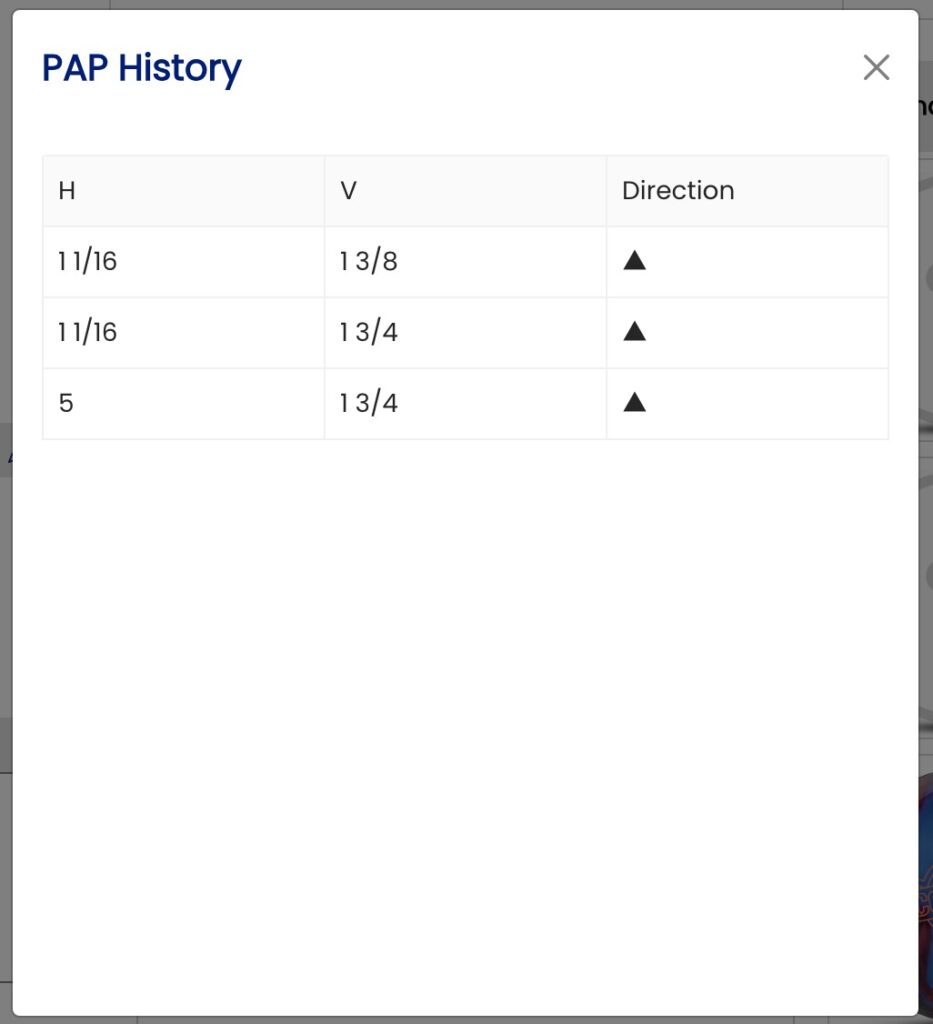Click empty area below the history table
The height and width of the screenshot is (1024, 933).
[x=465, y=700]
